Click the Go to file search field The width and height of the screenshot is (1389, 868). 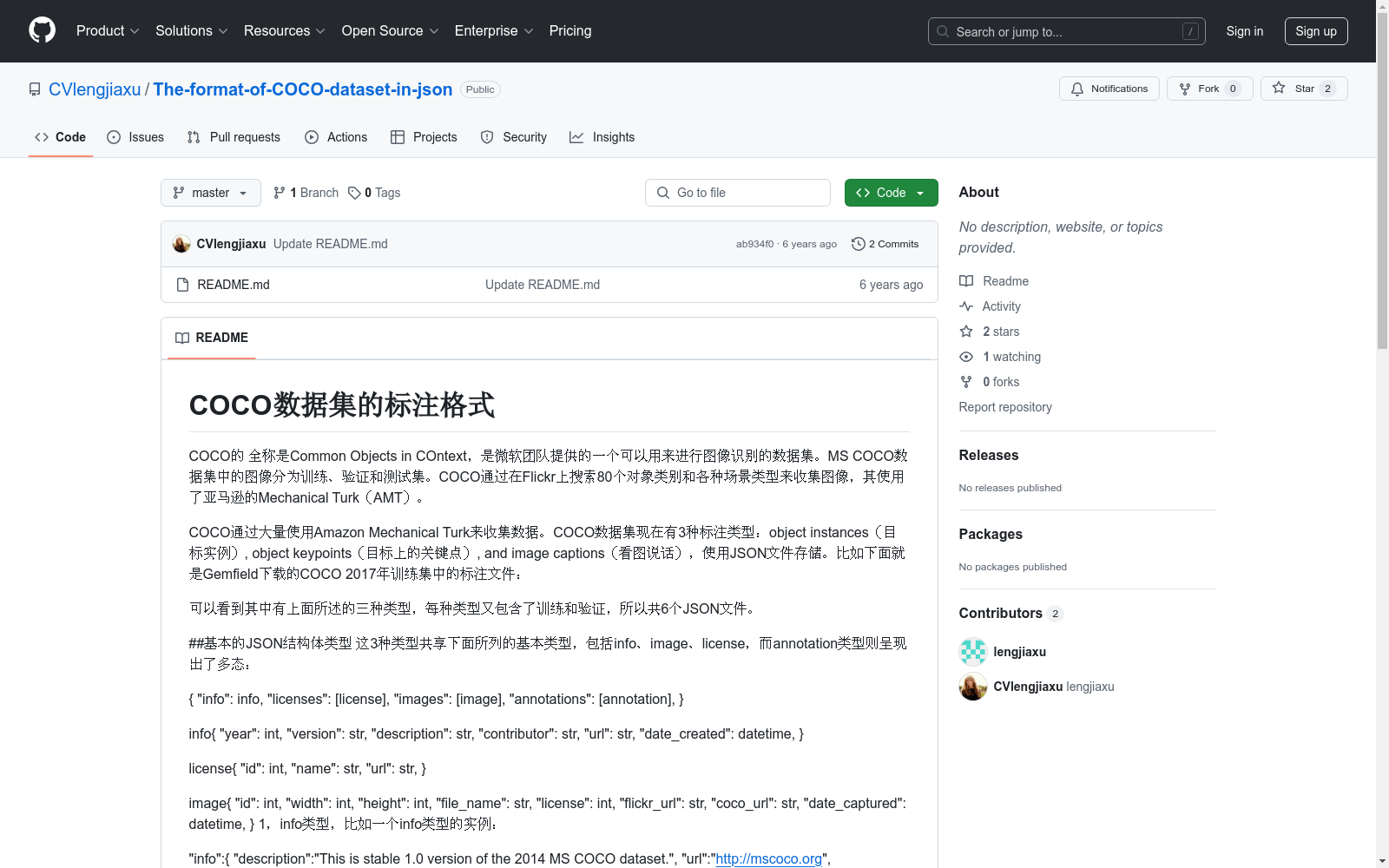(x=738, y=193)
